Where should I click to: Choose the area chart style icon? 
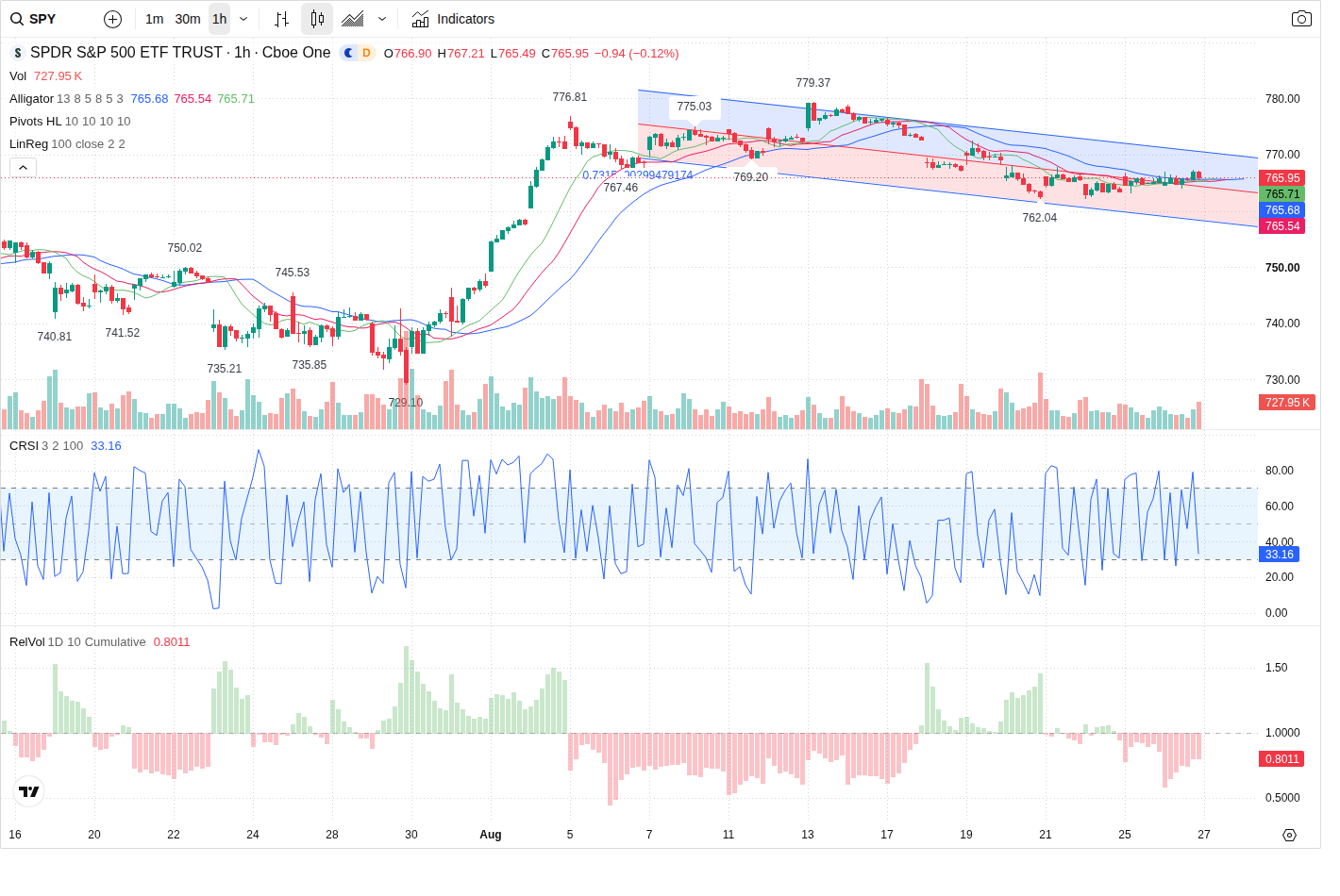pyautogui.click(x=353, y=19)
